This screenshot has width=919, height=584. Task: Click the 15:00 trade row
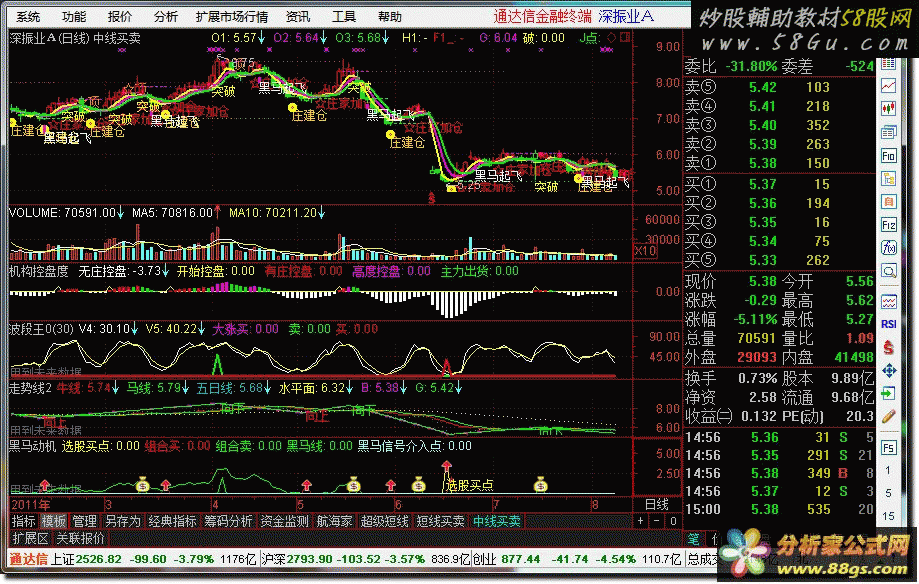[x=780, y=509]
